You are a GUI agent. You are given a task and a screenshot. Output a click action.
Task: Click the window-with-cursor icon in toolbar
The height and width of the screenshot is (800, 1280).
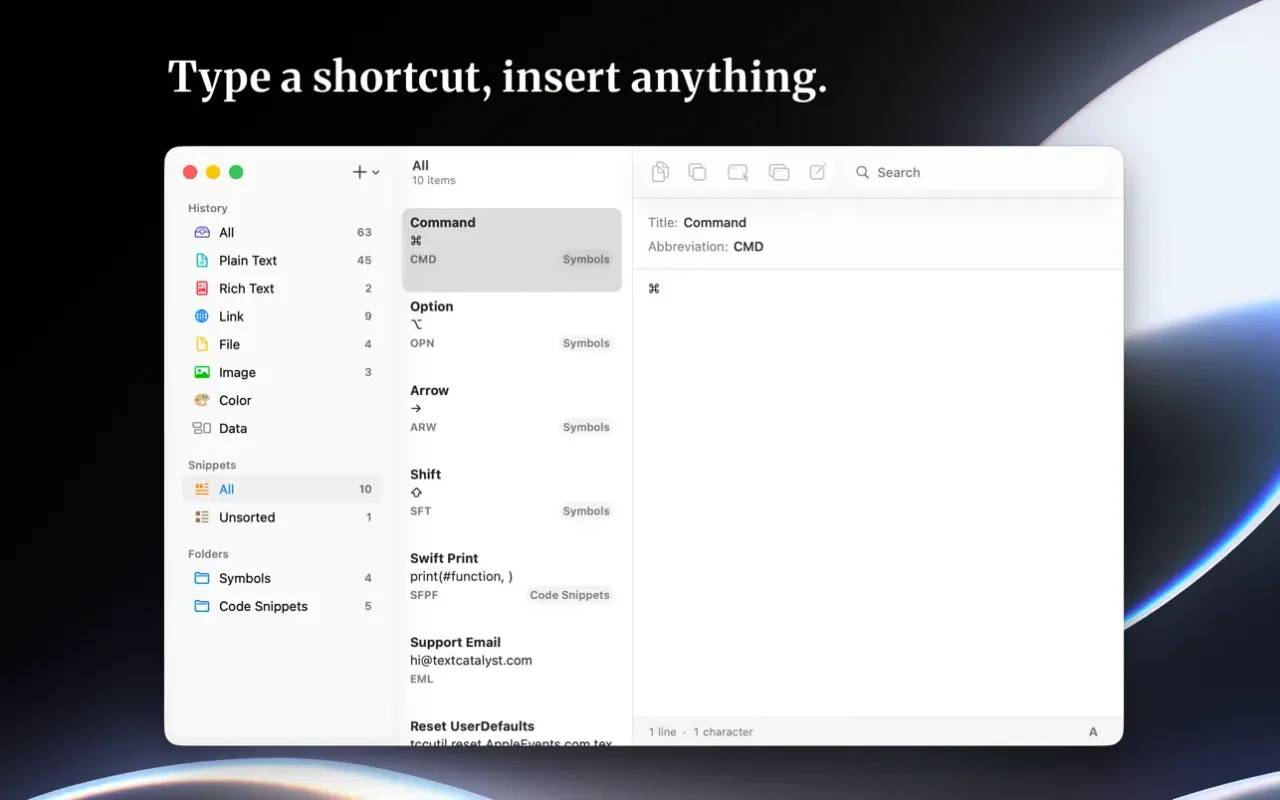coord(738,172)
